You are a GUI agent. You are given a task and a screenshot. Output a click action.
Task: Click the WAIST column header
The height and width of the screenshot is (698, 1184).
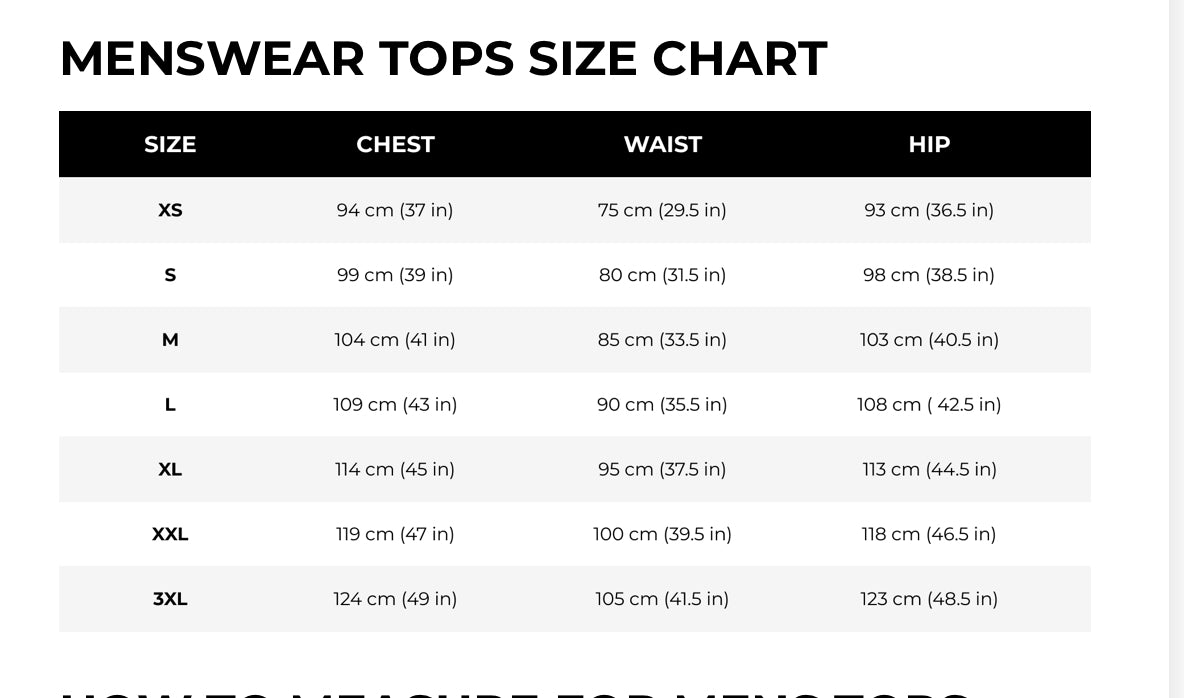tap(662, 144)
